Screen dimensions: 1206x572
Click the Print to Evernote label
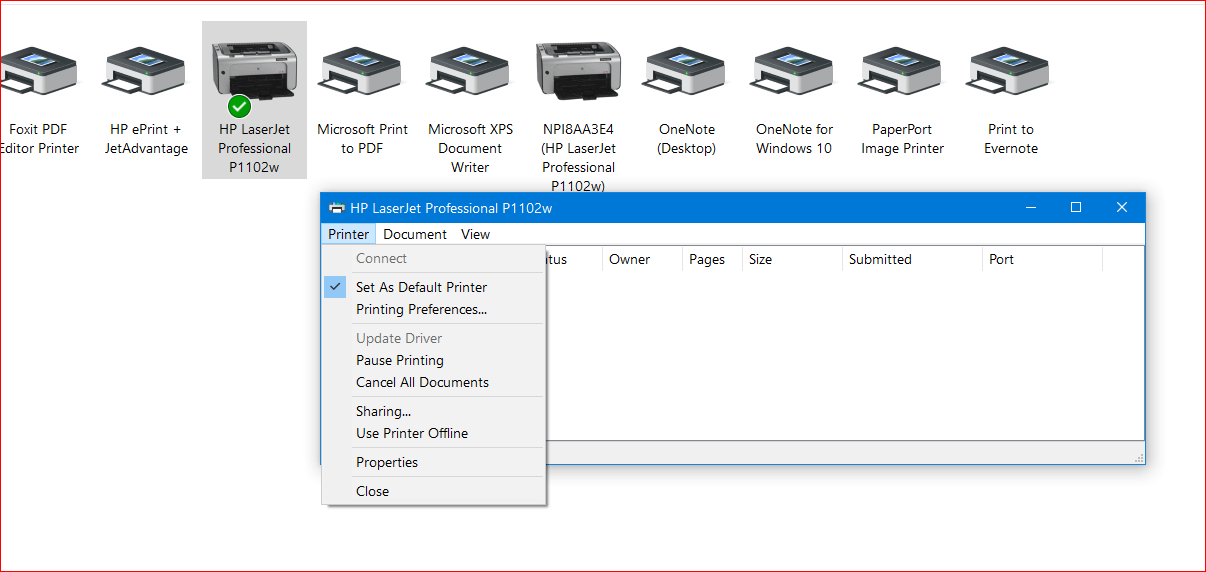coord(1011,139)
